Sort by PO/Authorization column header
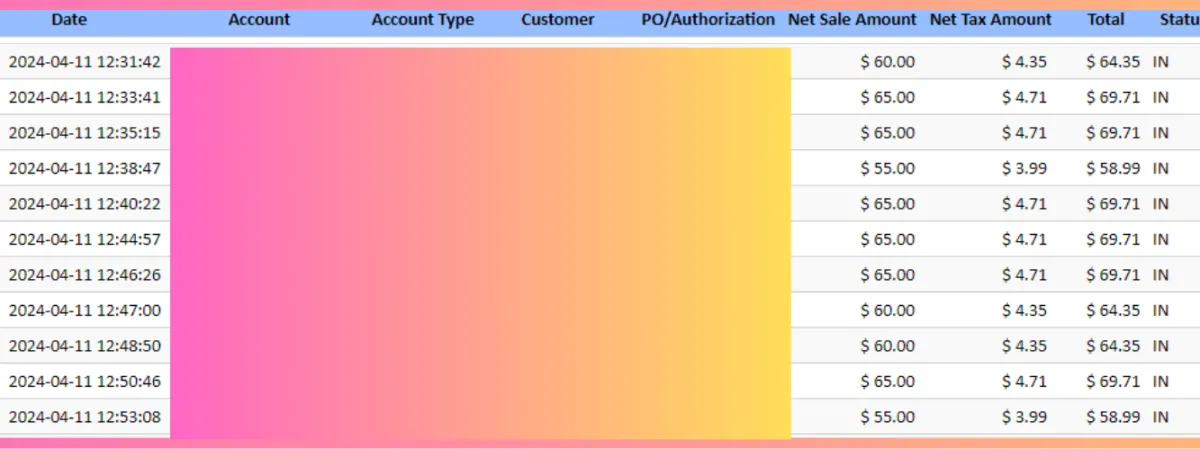The width and height of the screenshot is (1200, 449). point(708,19)
